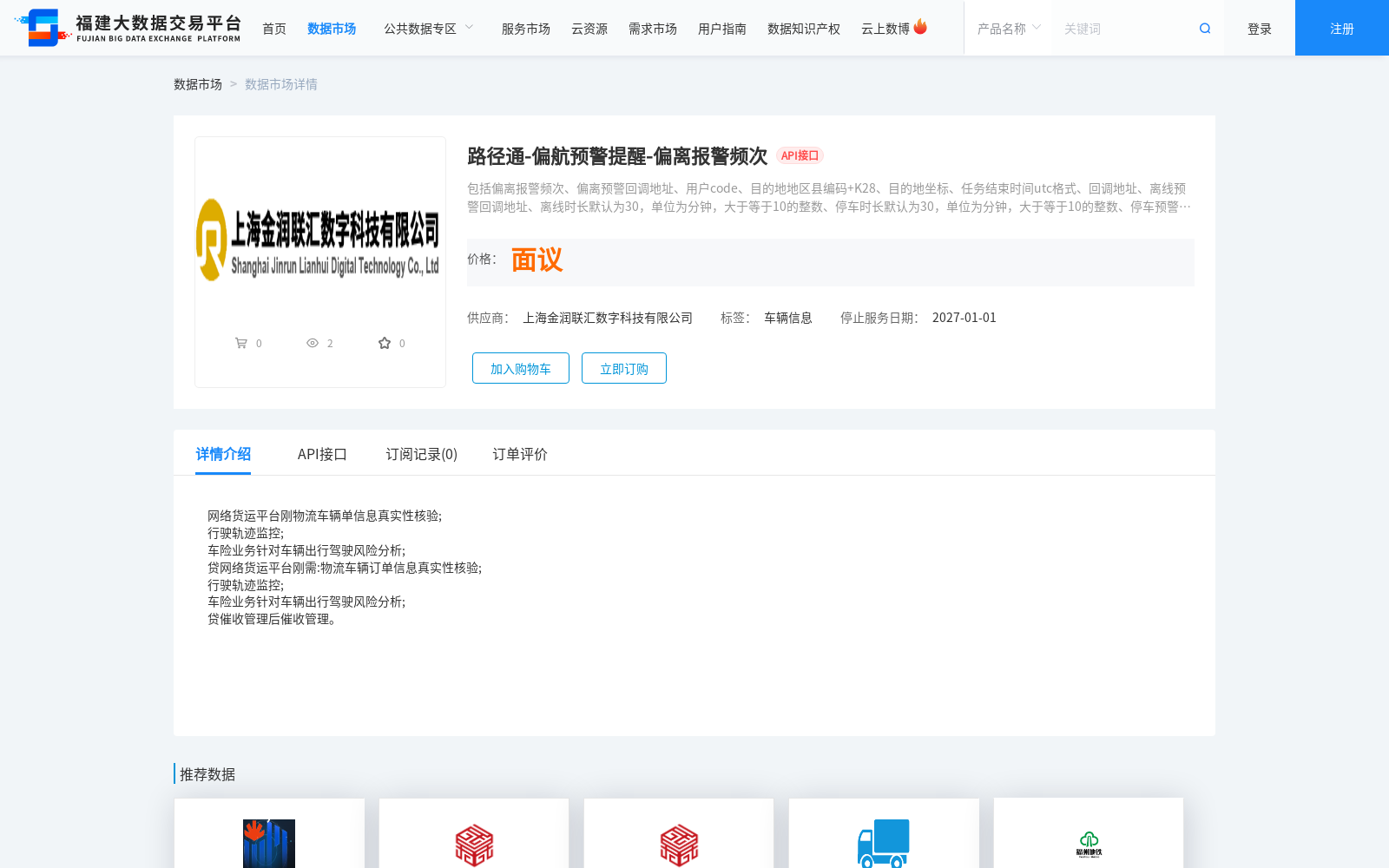
Task: Switch to the 详情介绍 tab
Action: click(223, 454)
